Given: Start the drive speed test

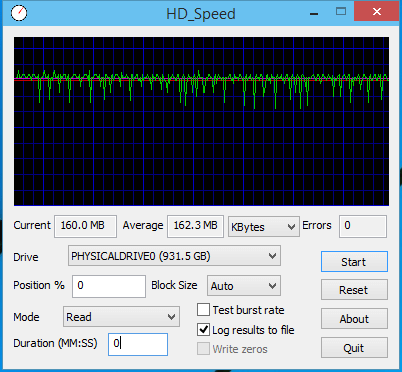Looking at the screenshot, I should pyautogui.click(x=354, y=262).
